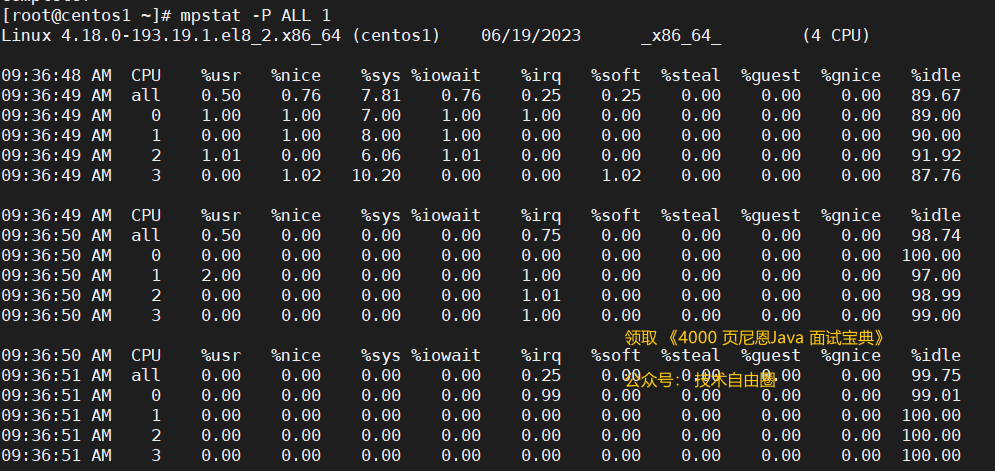Viewport: 995px width, 471px height.
Task: Click the %idle value '90.00'
Action: tap(936, 135)
